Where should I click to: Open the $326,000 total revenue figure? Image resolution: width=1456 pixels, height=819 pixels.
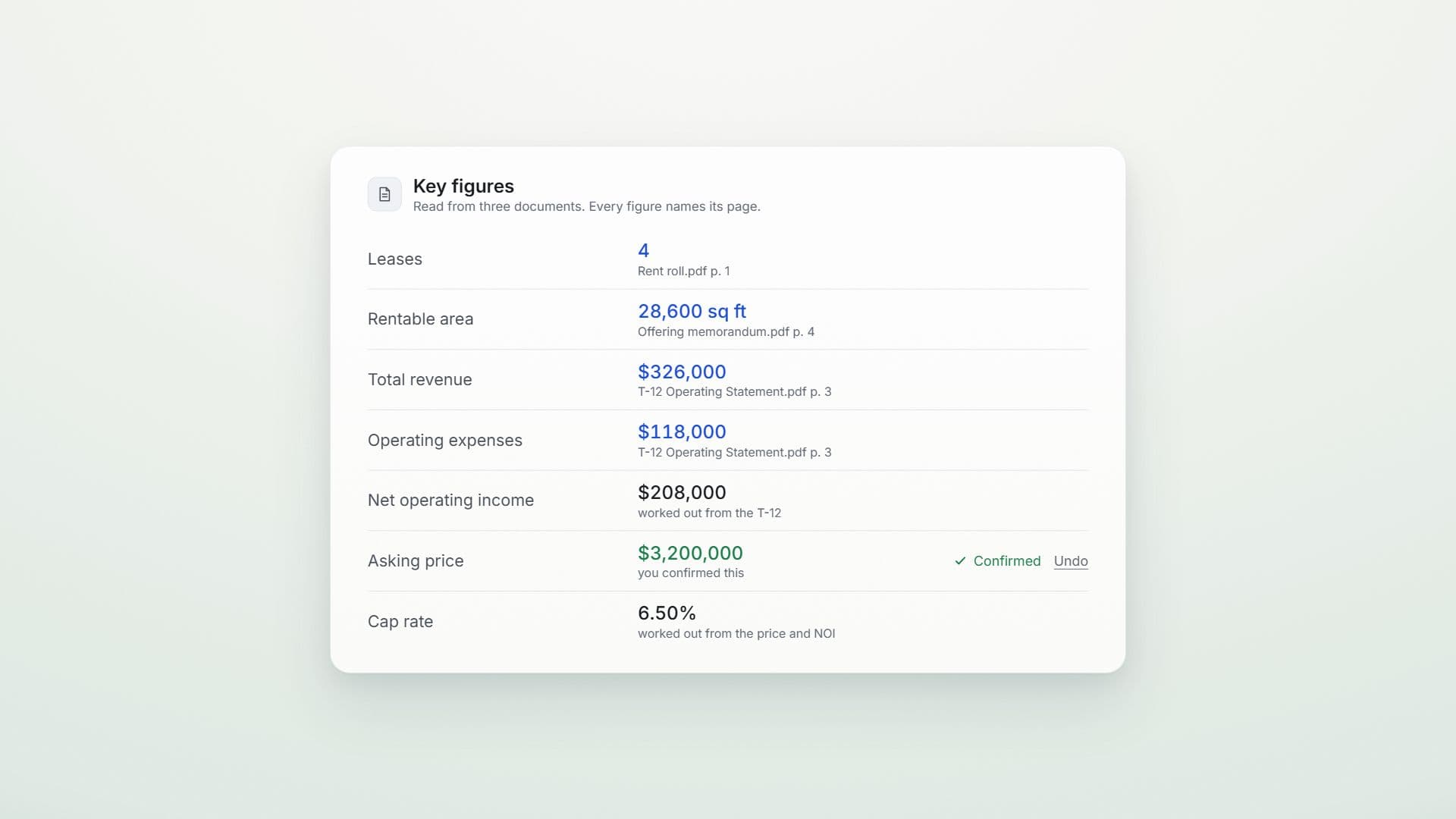(x=682, y=372)
